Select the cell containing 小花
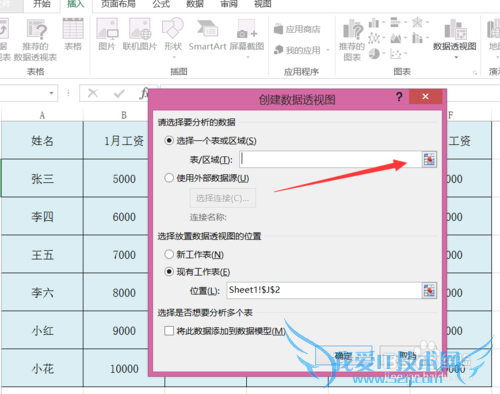500x394 pixels. (42, 368)
